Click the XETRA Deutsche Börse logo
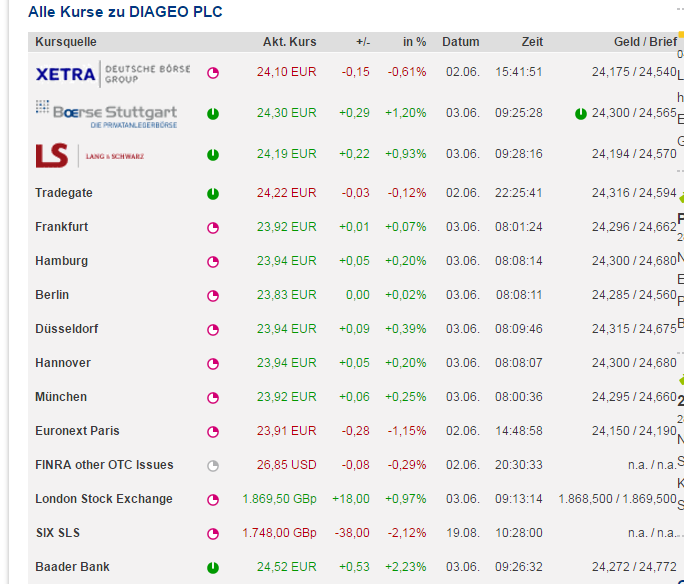 (x=113, y=74)
